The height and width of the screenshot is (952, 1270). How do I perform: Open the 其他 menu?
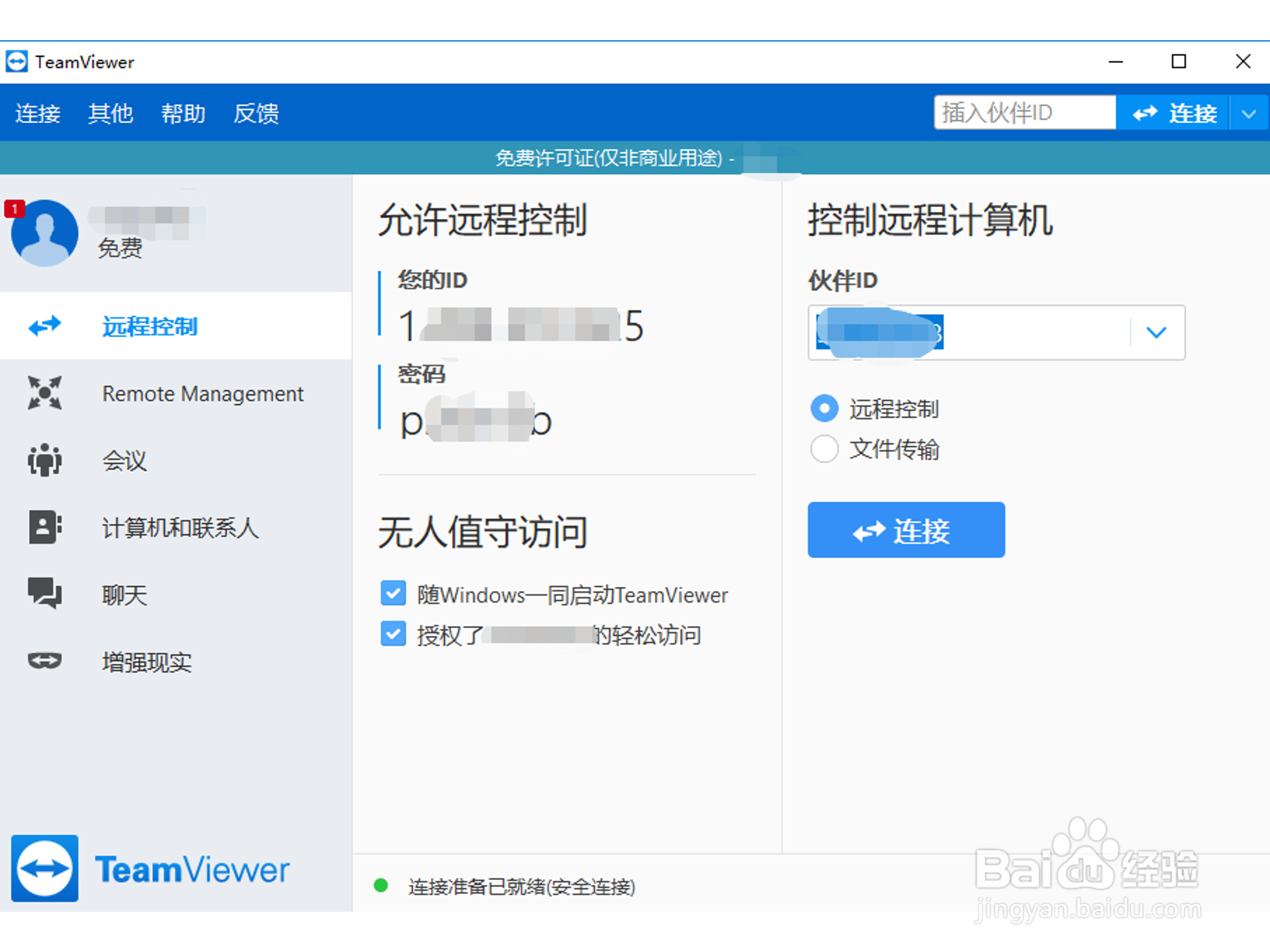(110, 113)
